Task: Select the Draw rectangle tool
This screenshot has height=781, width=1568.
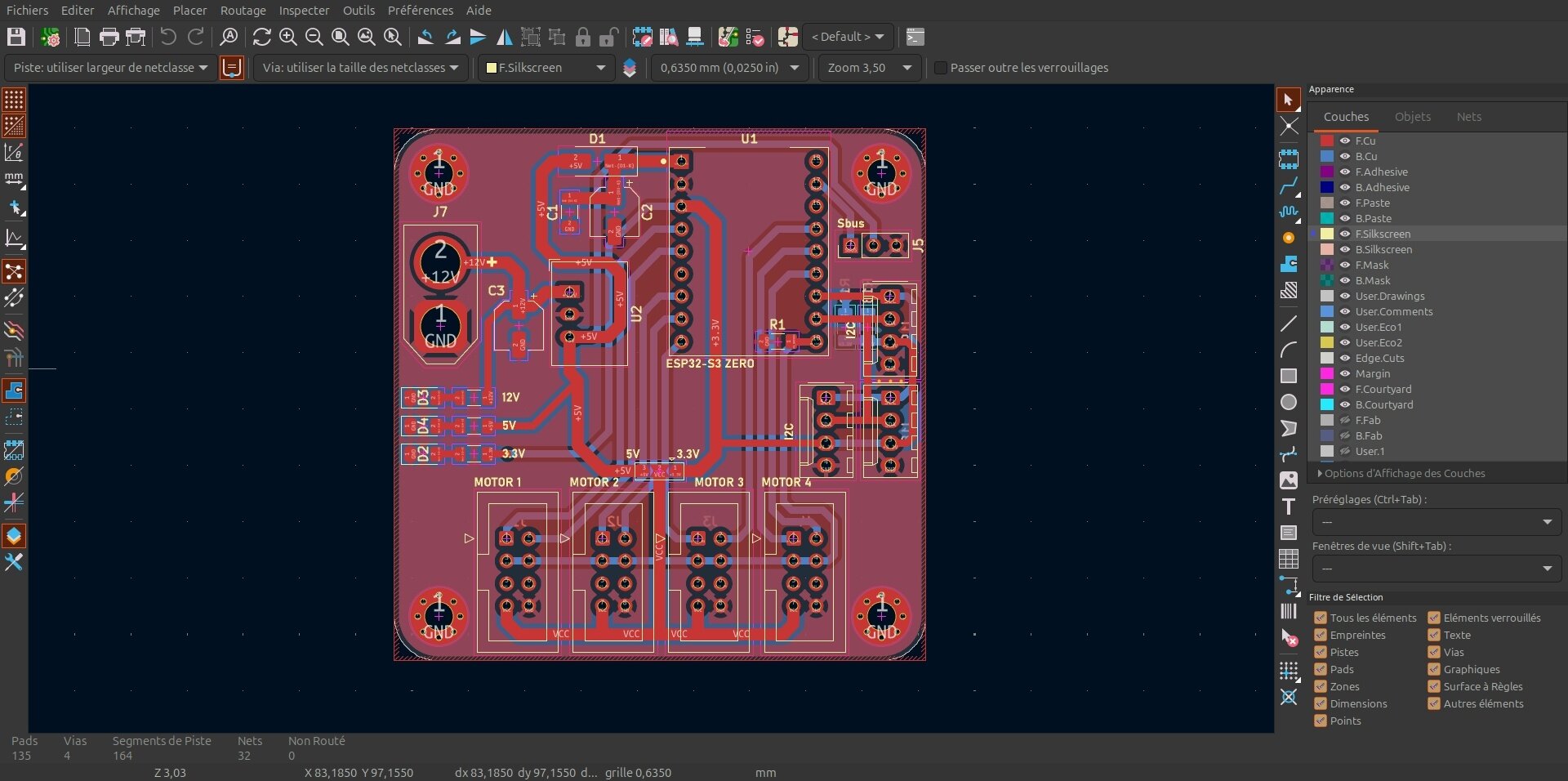Action: [x=1289, y=376]
